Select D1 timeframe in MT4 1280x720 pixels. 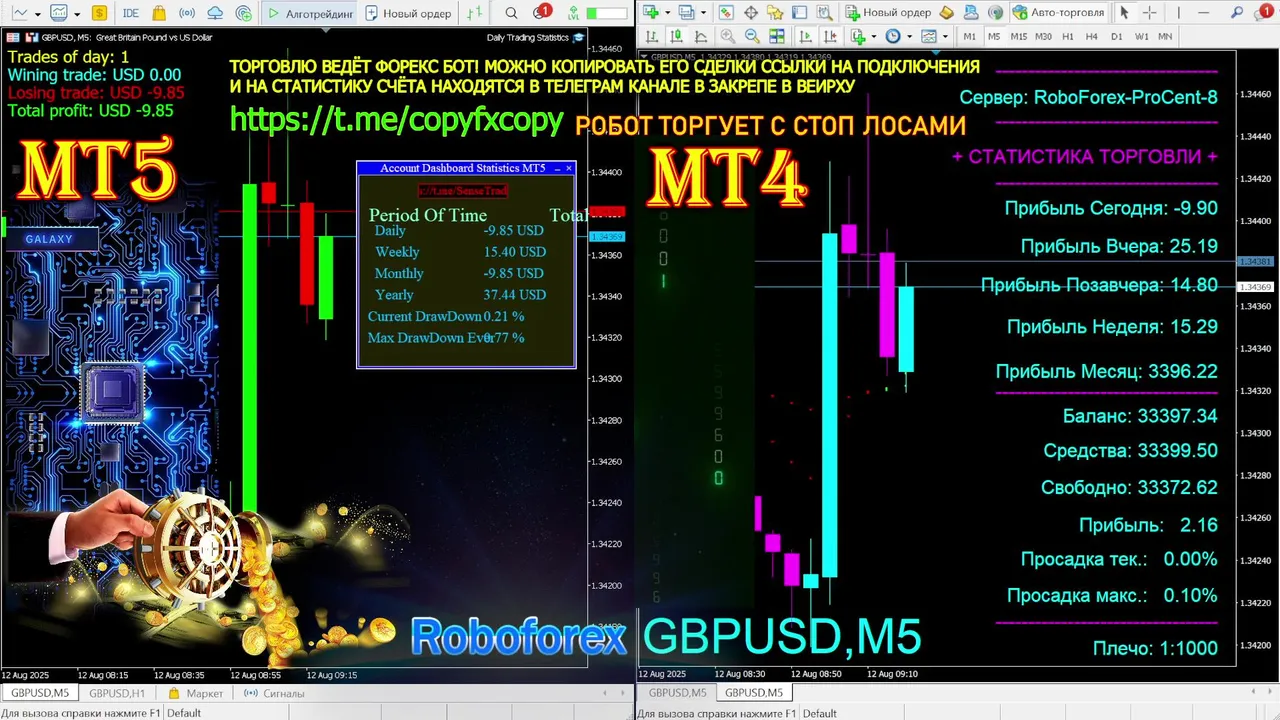[x=1116, y=36]
